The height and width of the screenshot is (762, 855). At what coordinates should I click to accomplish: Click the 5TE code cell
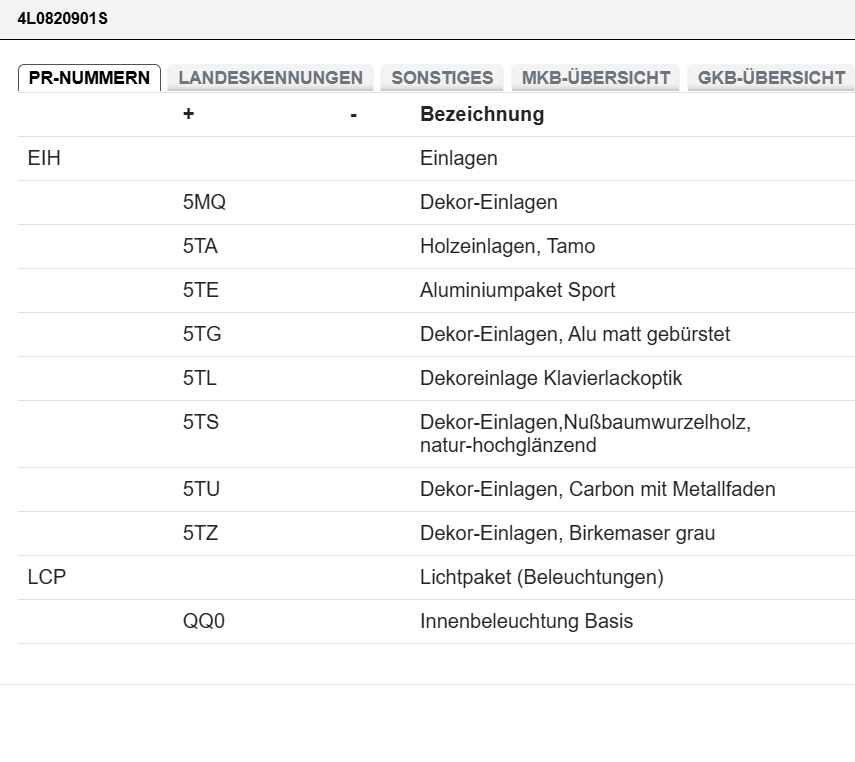pos(200,290)
